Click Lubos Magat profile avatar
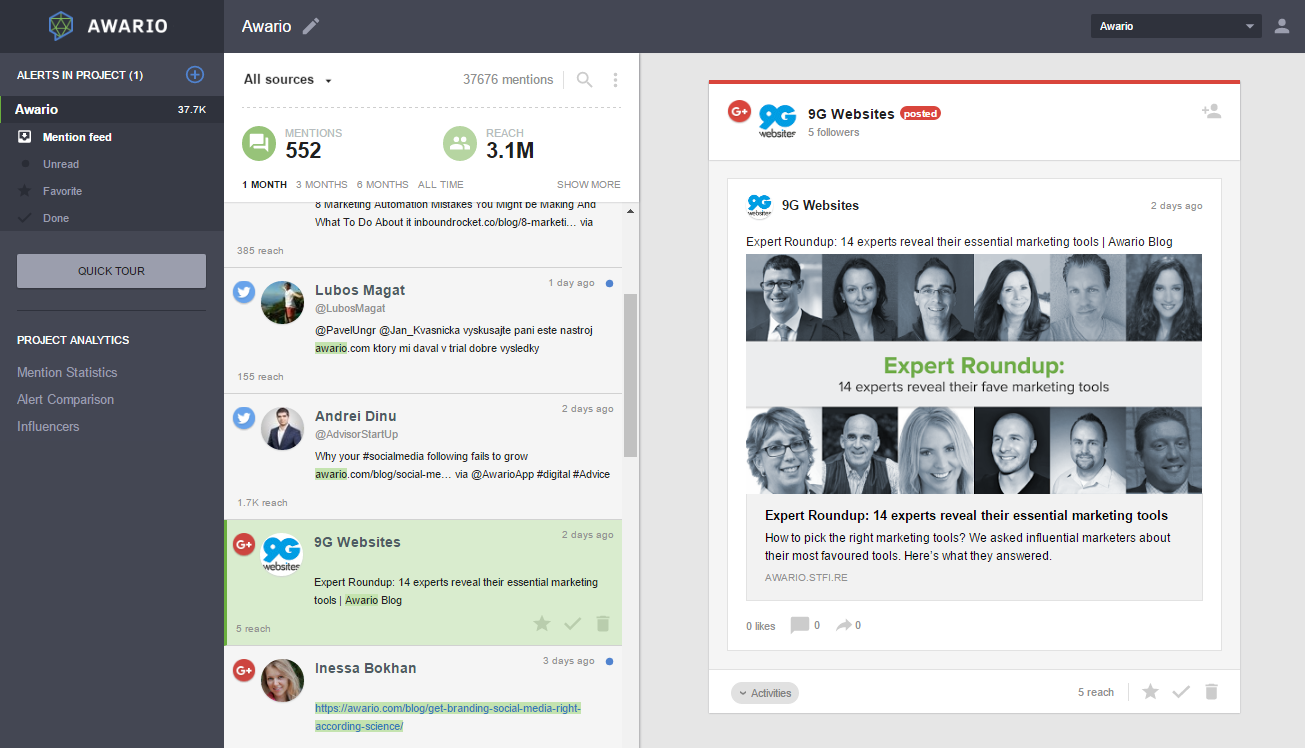Viewport: 1305px width, 748px height. [x=282, y=303]
